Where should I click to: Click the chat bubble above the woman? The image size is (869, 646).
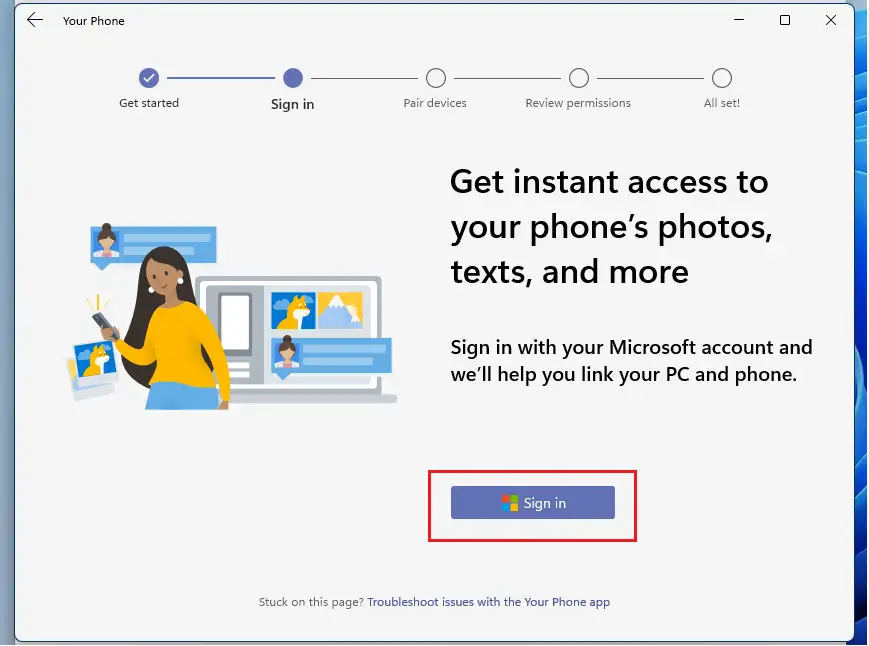[x=154, y=245]
